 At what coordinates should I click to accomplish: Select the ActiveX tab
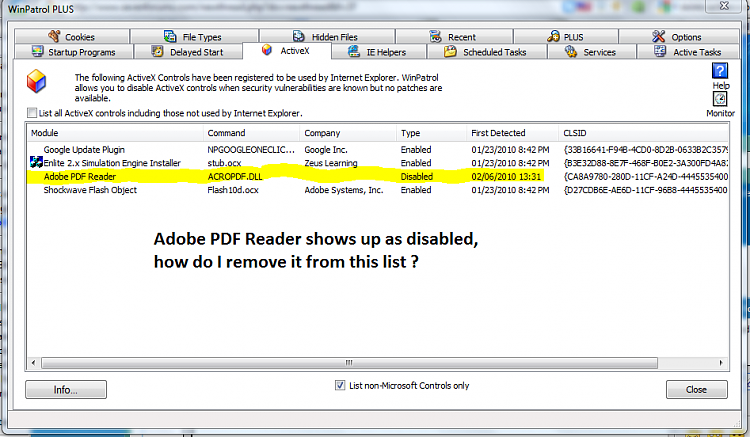pos(287,51)
